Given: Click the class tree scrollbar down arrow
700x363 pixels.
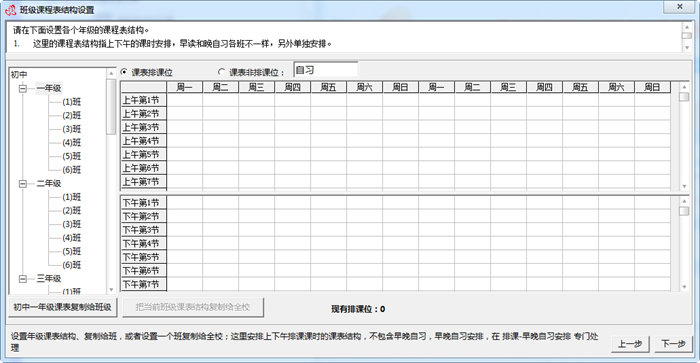Looking at the screenshot, I should pyautogui.click(x=111, y=290).
